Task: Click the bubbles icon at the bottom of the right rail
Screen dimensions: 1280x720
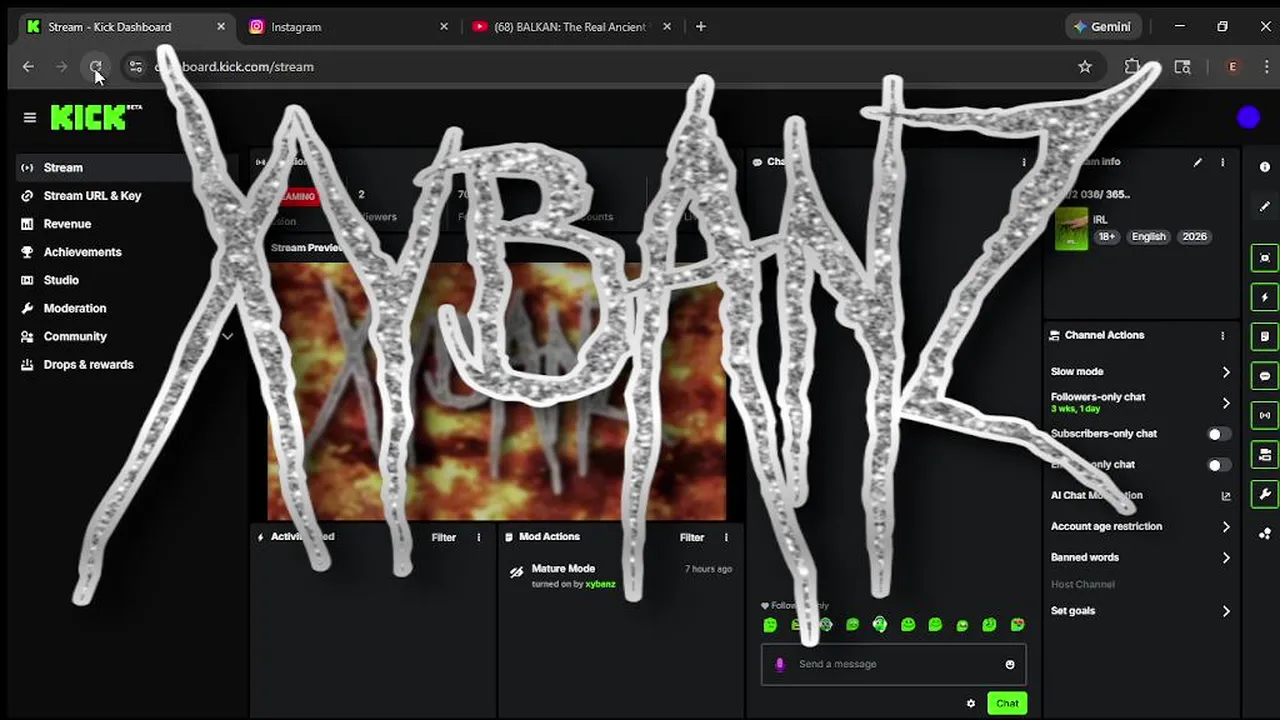Action: pyautogui.click(x=1265, y=533)
